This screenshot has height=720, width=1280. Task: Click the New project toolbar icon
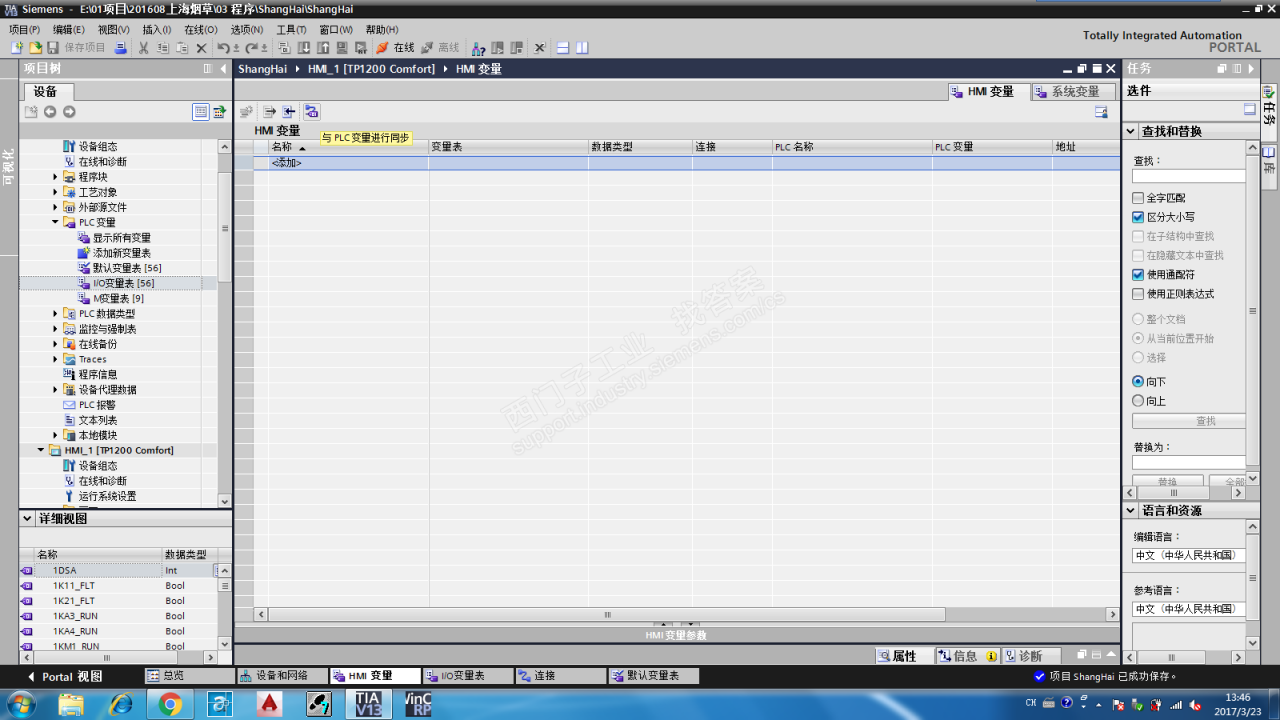point(17,48)
